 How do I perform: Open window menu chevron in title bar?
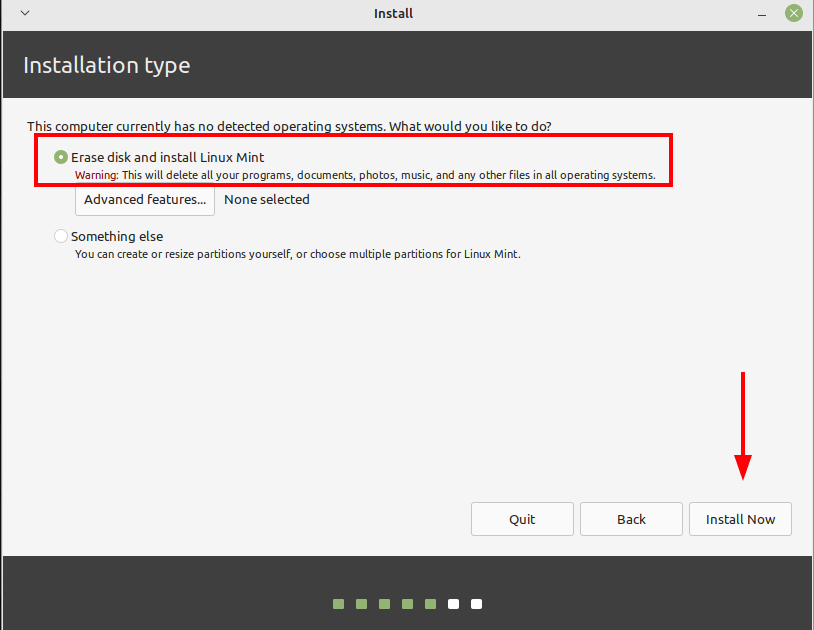[x=25, y=13]
